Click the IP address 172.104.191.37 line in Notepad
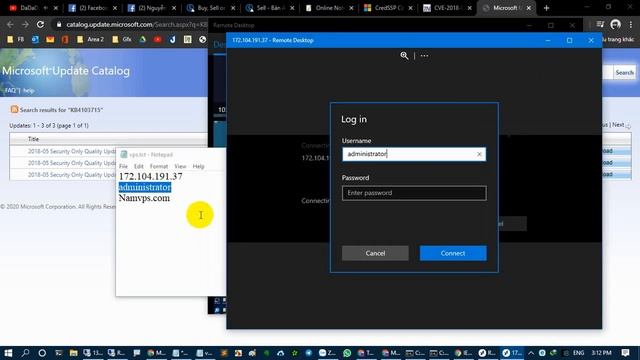Image resolution: width=640 pixels, height=360 pixels. pos(151,176)
